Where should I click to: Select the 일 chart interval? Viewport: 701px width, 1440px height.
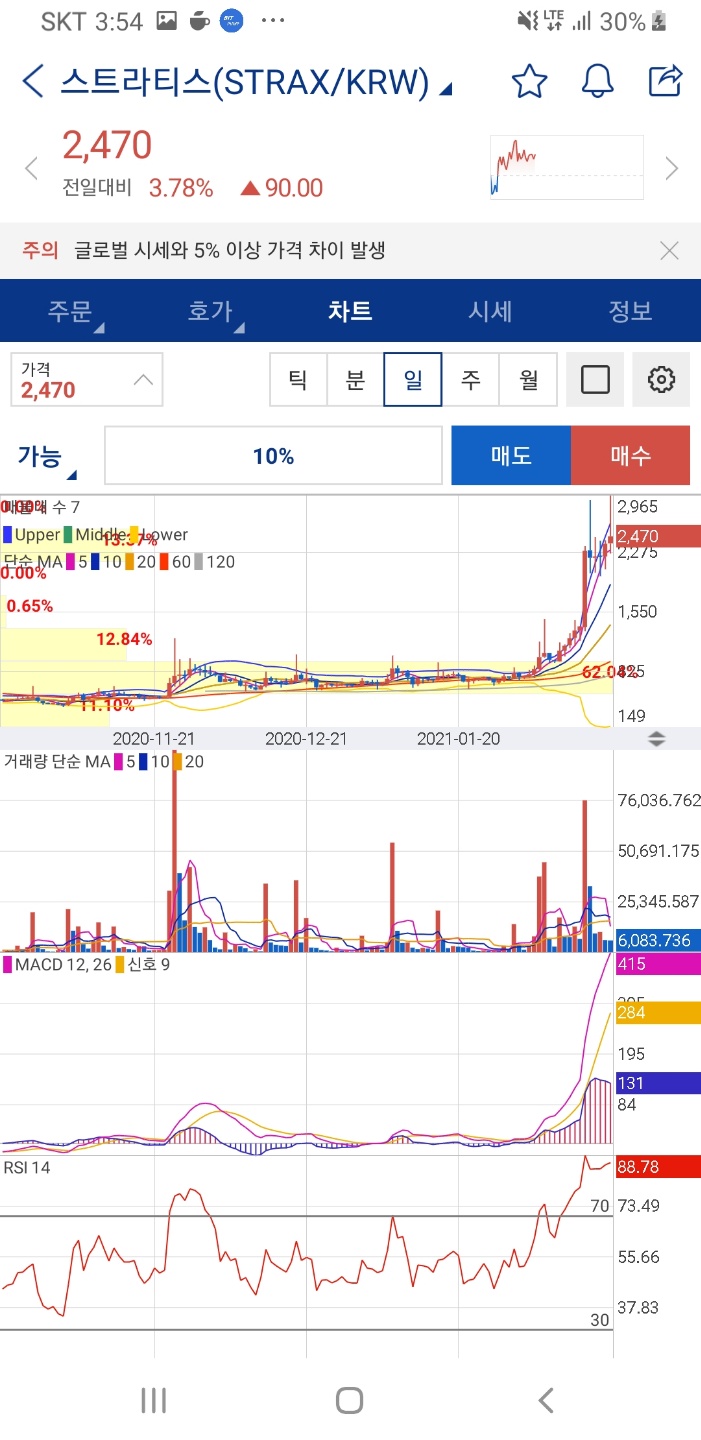pyautogui.click(x=412, y=379)
